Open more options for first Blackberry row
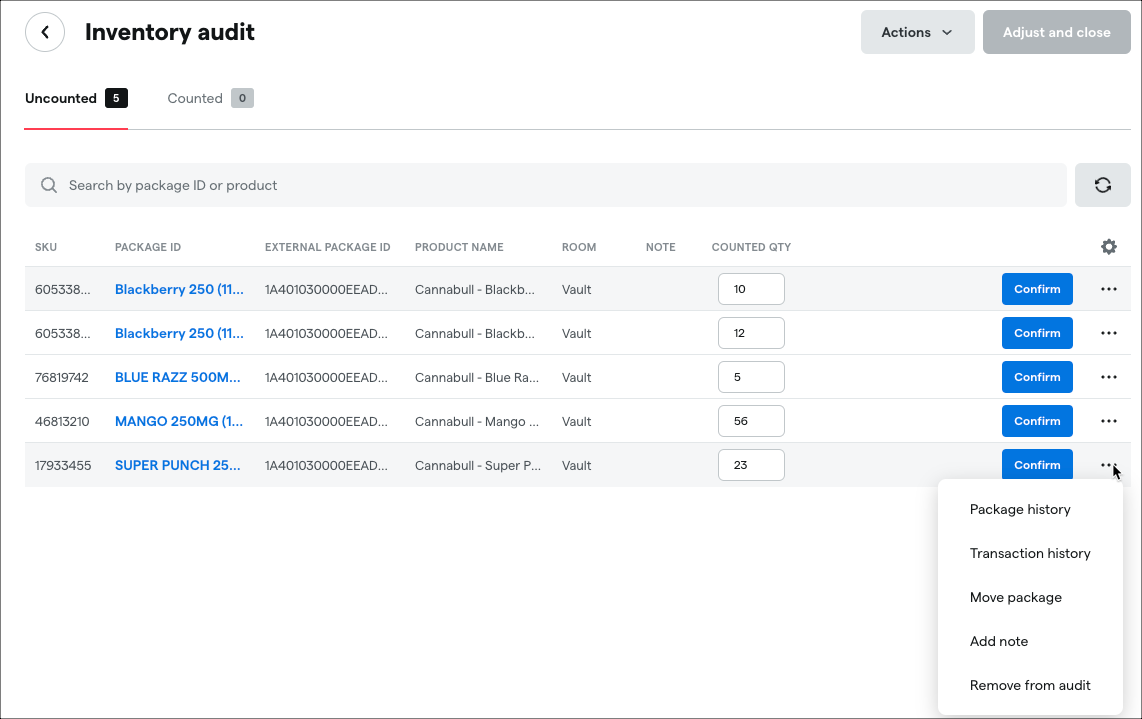This screenshot has width=1142, height=719. [x=1108, y=289]
